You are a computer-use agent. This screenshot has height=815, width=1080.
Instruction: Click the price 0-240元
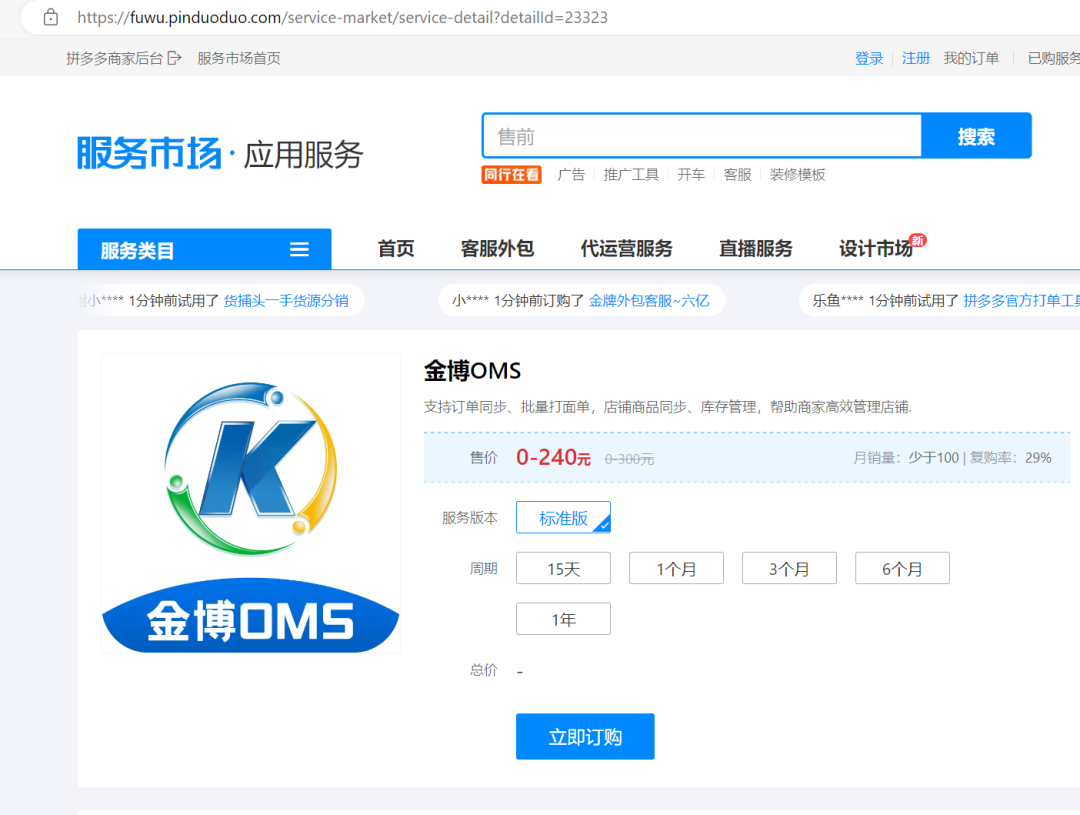click(x=553, y=457)
